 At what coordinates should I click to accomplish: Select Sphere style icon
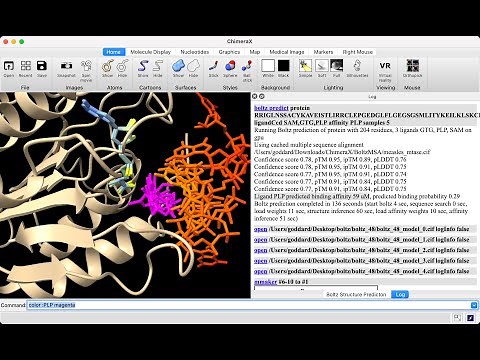click(x=230, y=66)
